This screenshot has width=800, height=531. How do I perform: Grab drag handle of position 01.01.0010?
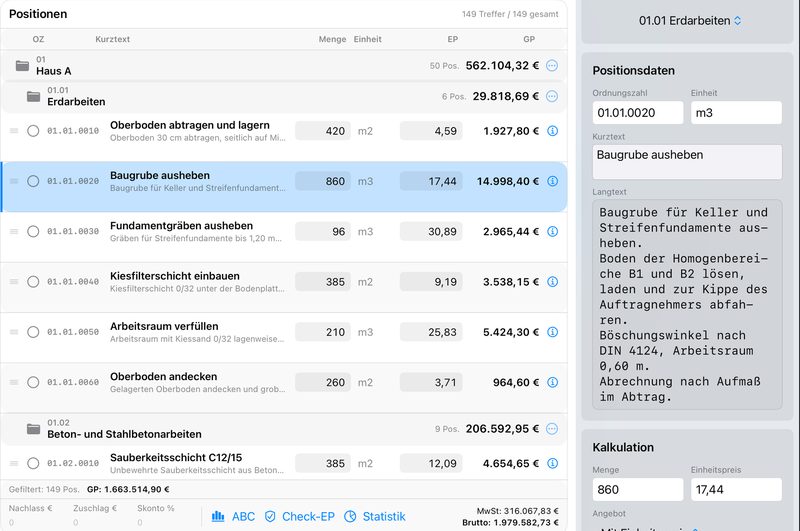coord(14,131)
